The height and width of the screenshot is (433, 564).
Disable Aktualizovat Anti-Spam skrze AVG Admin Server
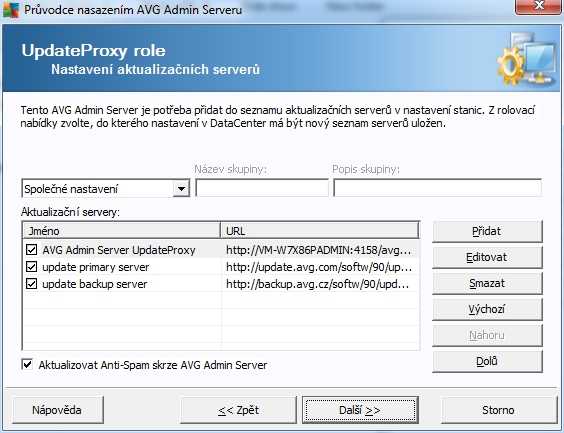(27, 364)
